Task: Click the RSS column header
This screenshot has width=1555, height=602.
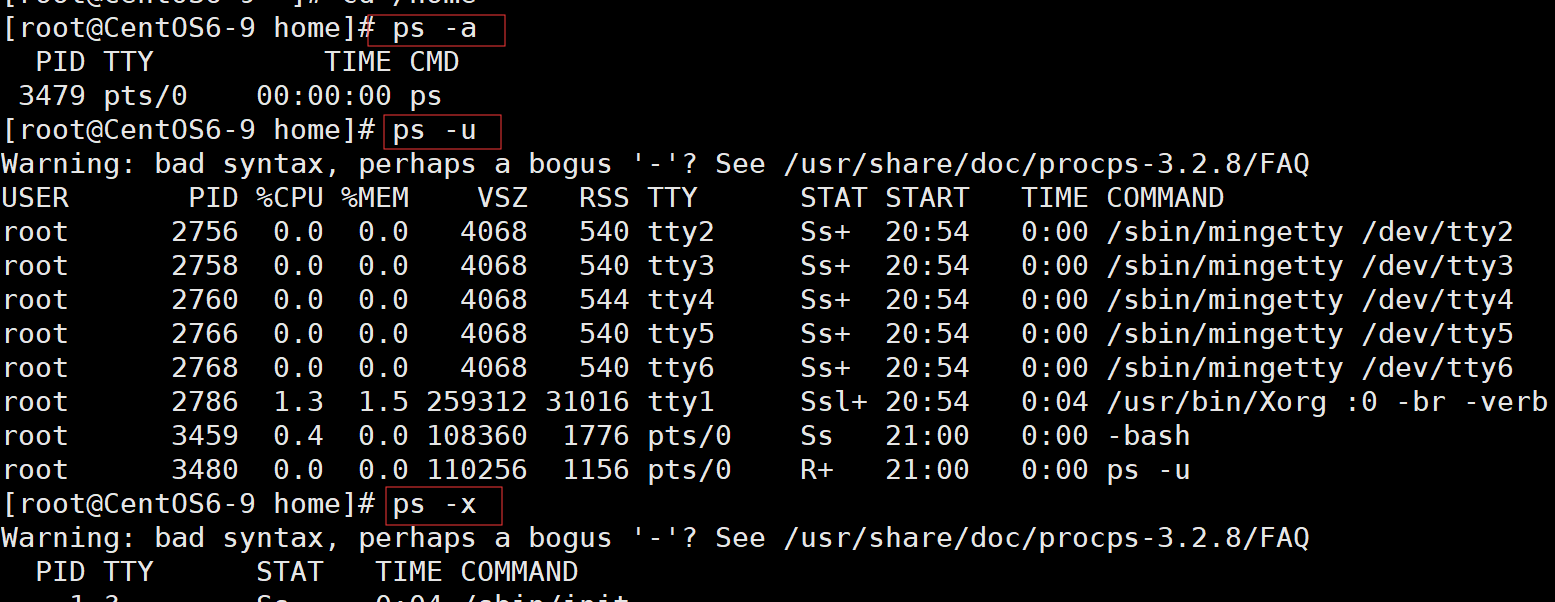Action: pyautogui.click(x=603, y=198)
